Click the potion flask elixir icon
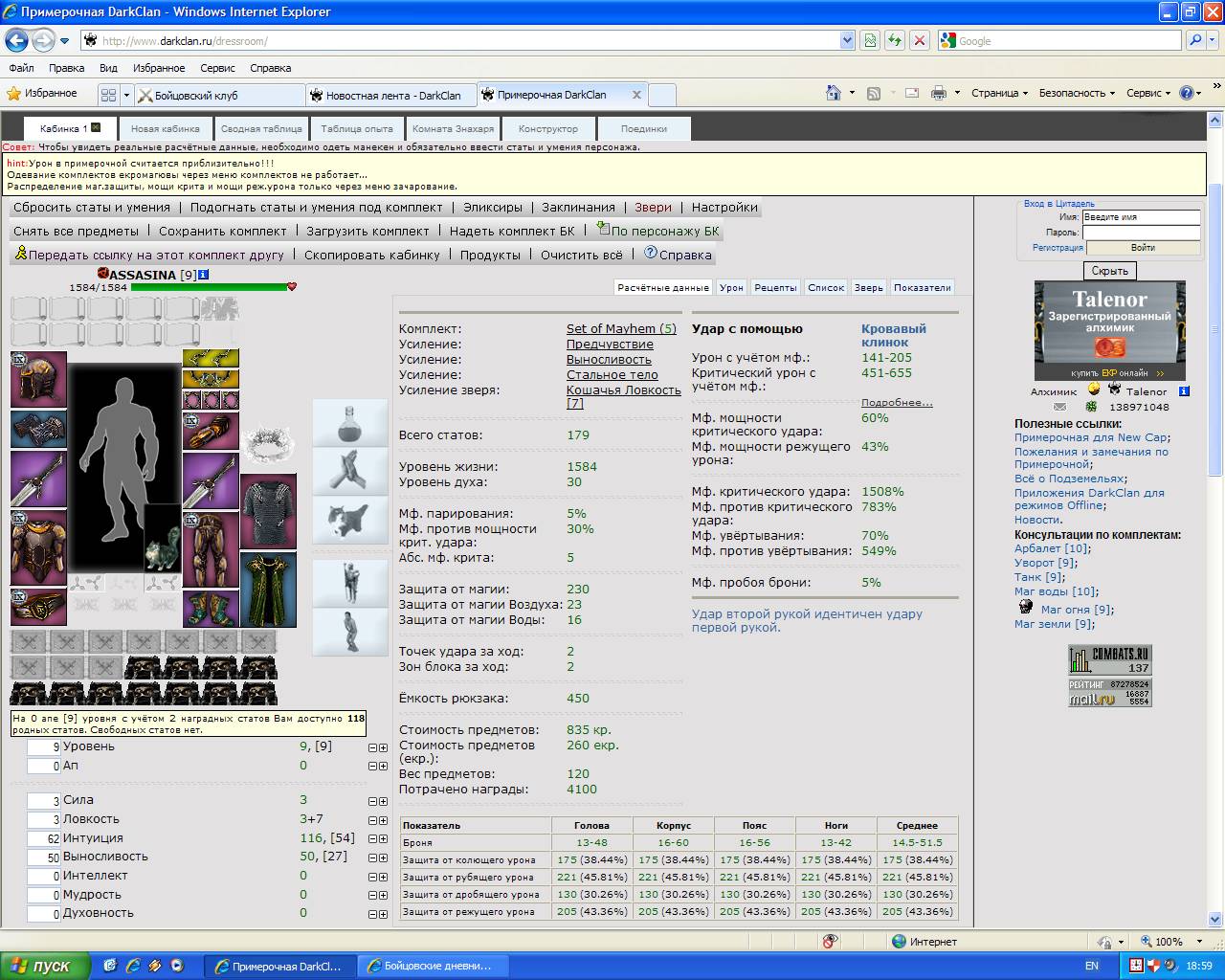 click(x=350, y=423)
